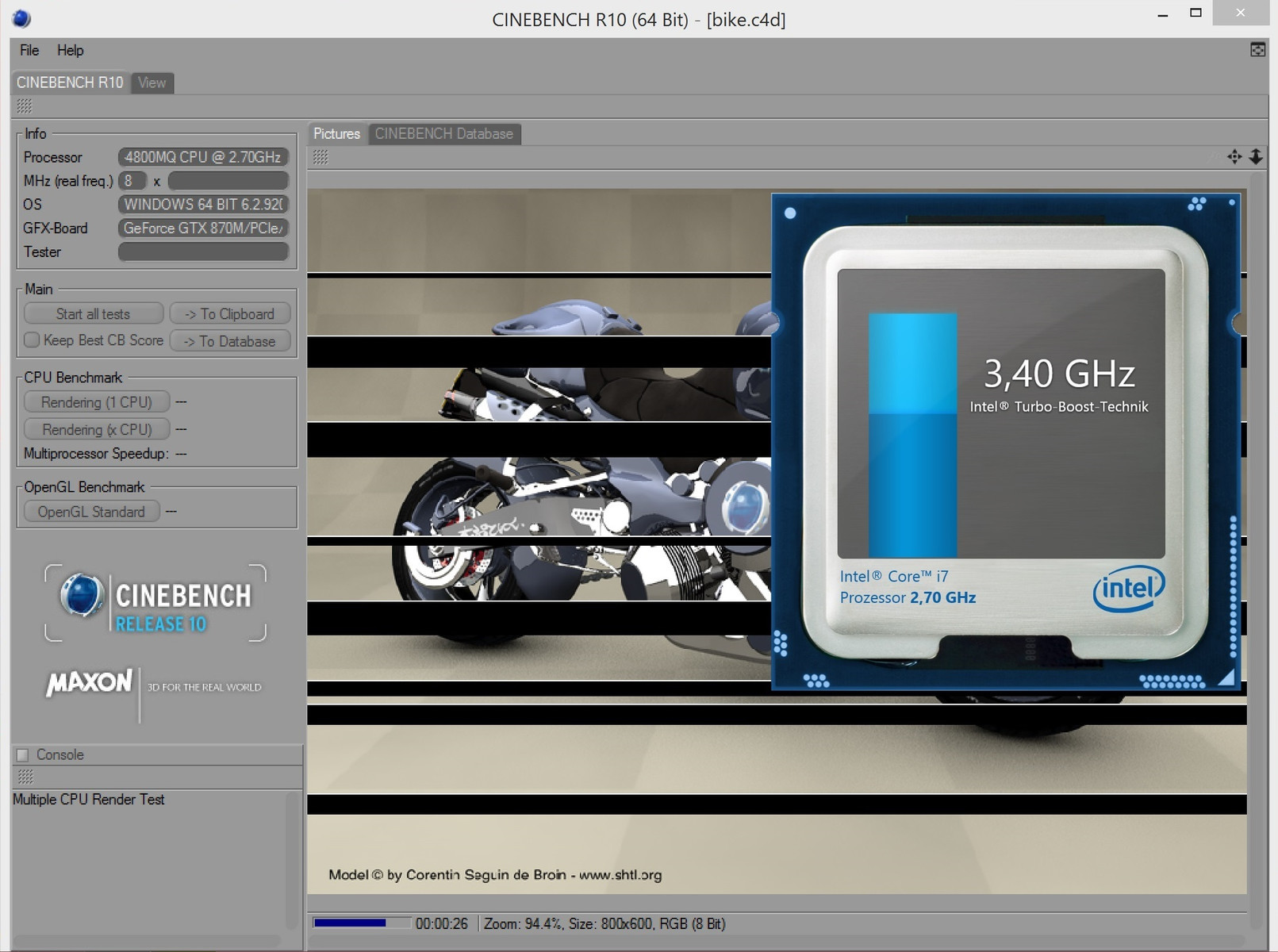The image size is (1278, 952).
Task: Click the grip handle below Console
Action: tap(25, 776)
